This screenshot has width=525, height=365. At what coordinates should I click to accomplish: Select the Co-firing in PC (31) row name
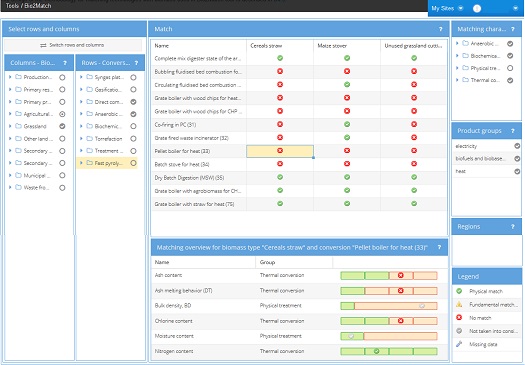tap(175, 125)
